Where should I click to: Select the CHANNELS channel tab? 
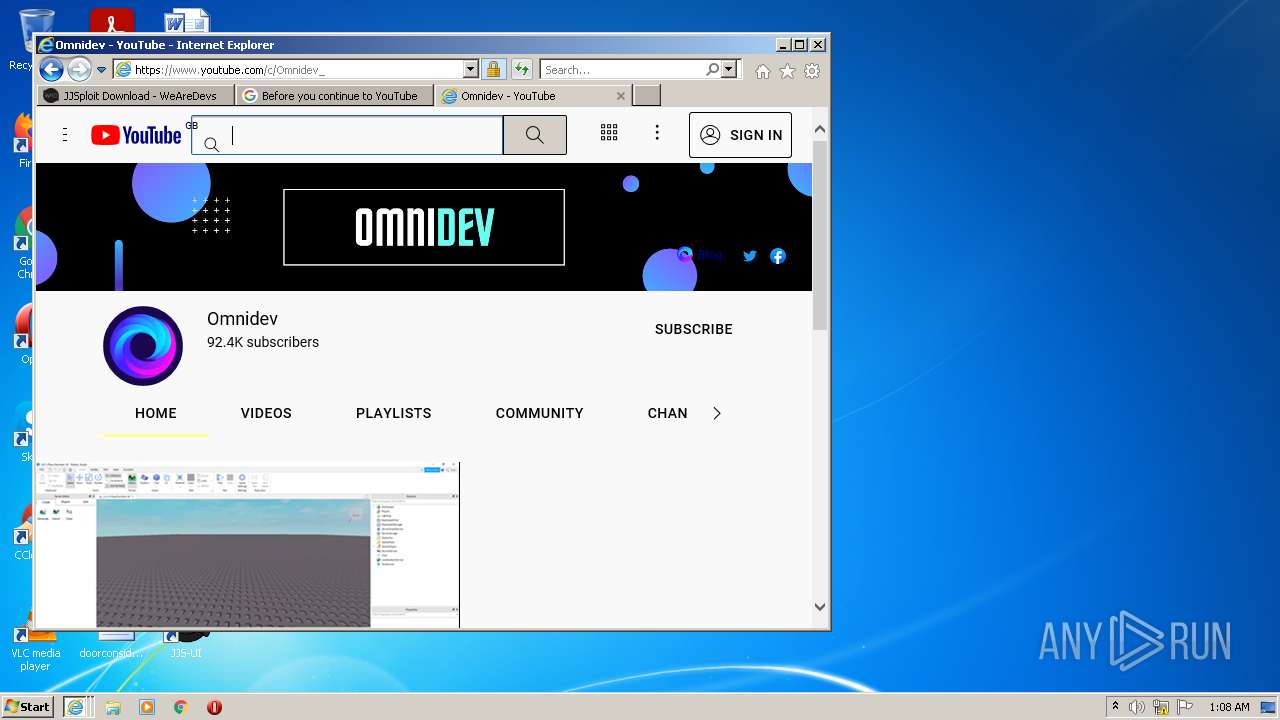667,413
